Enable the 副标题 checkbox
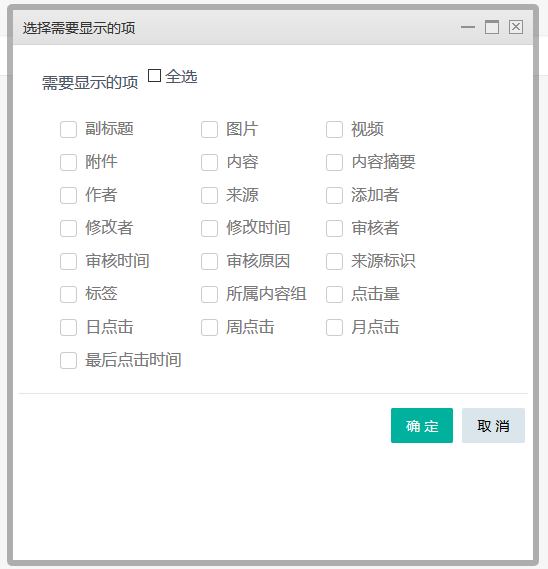Screen dimensions: 548x569 coord(68,130)
